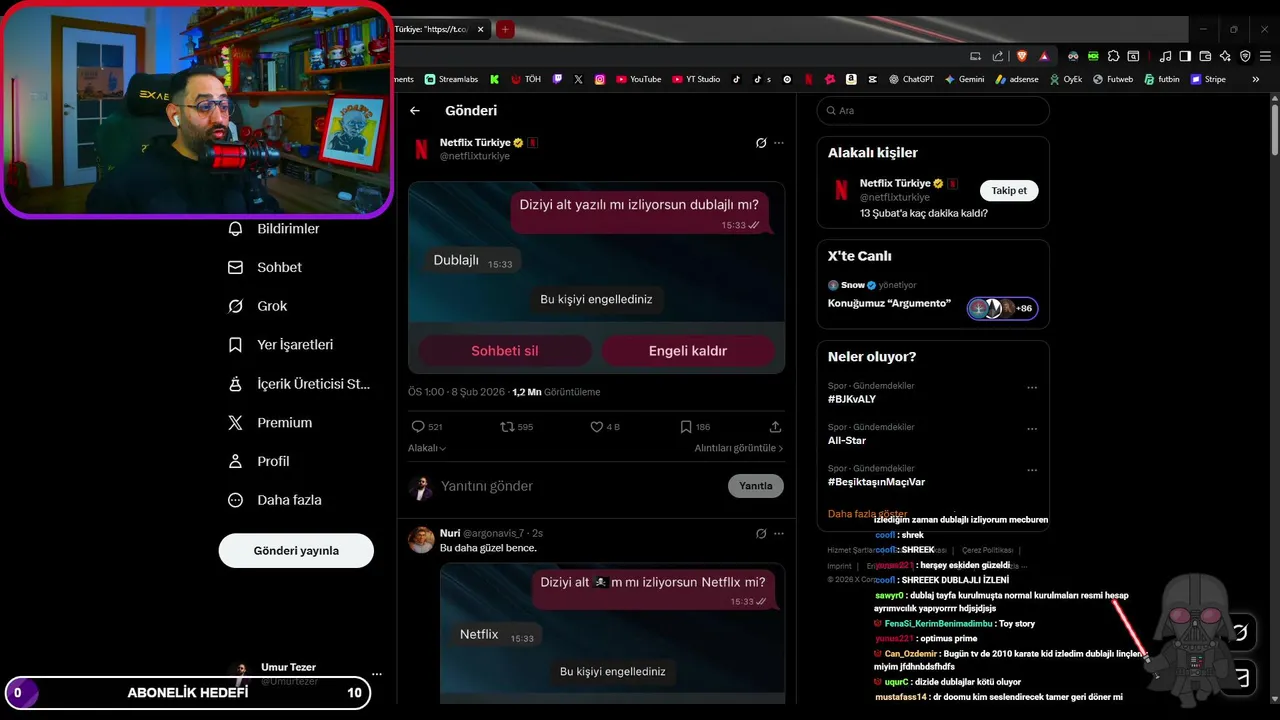Go to Profil page
The image size is (1280, 720).
[259, 461]
